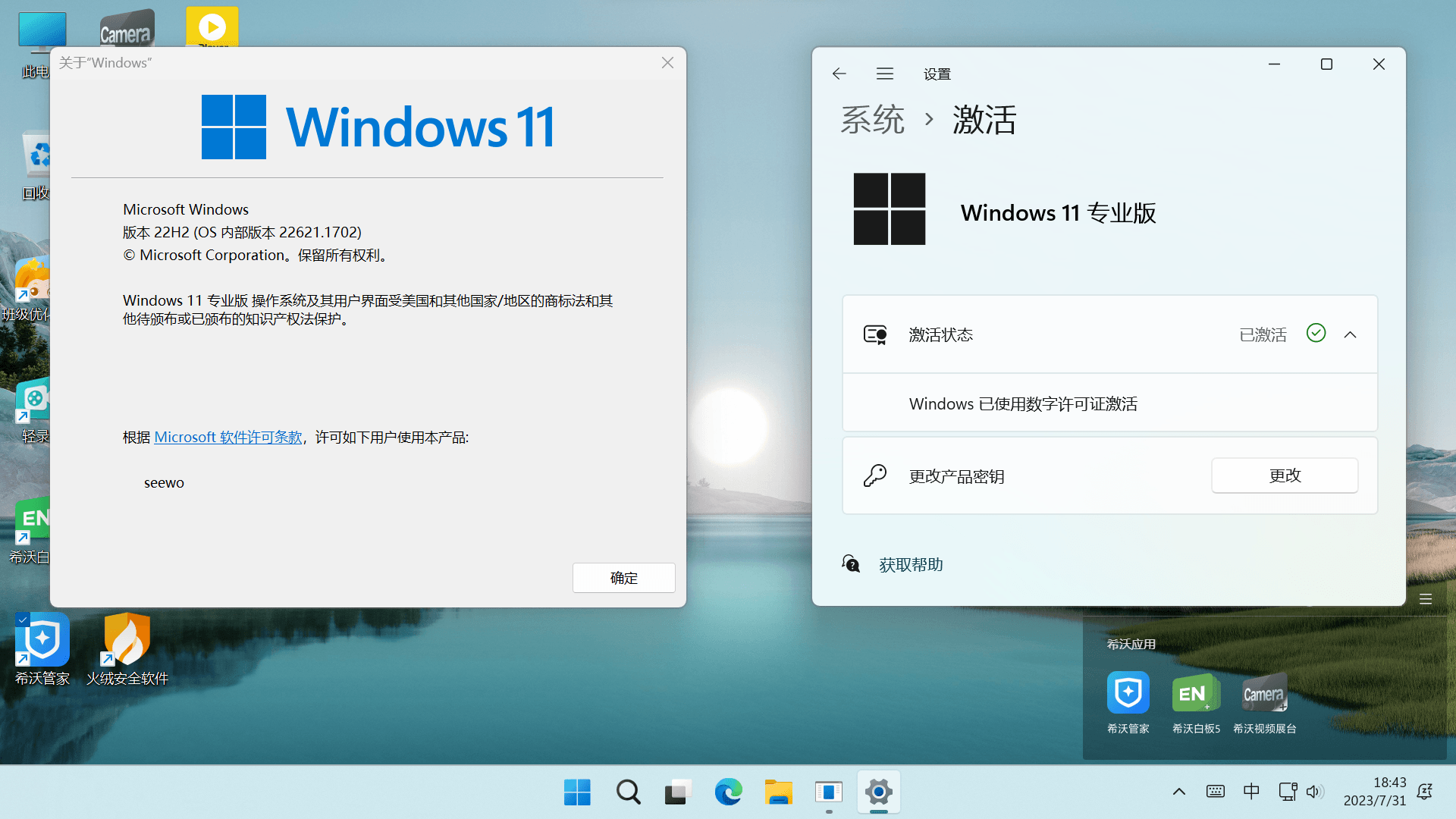Image resolution: width=1456 pixels, height=819 pixels.
Task: Open touch keyboard tray icon
Action: (x=1216, y=792)
